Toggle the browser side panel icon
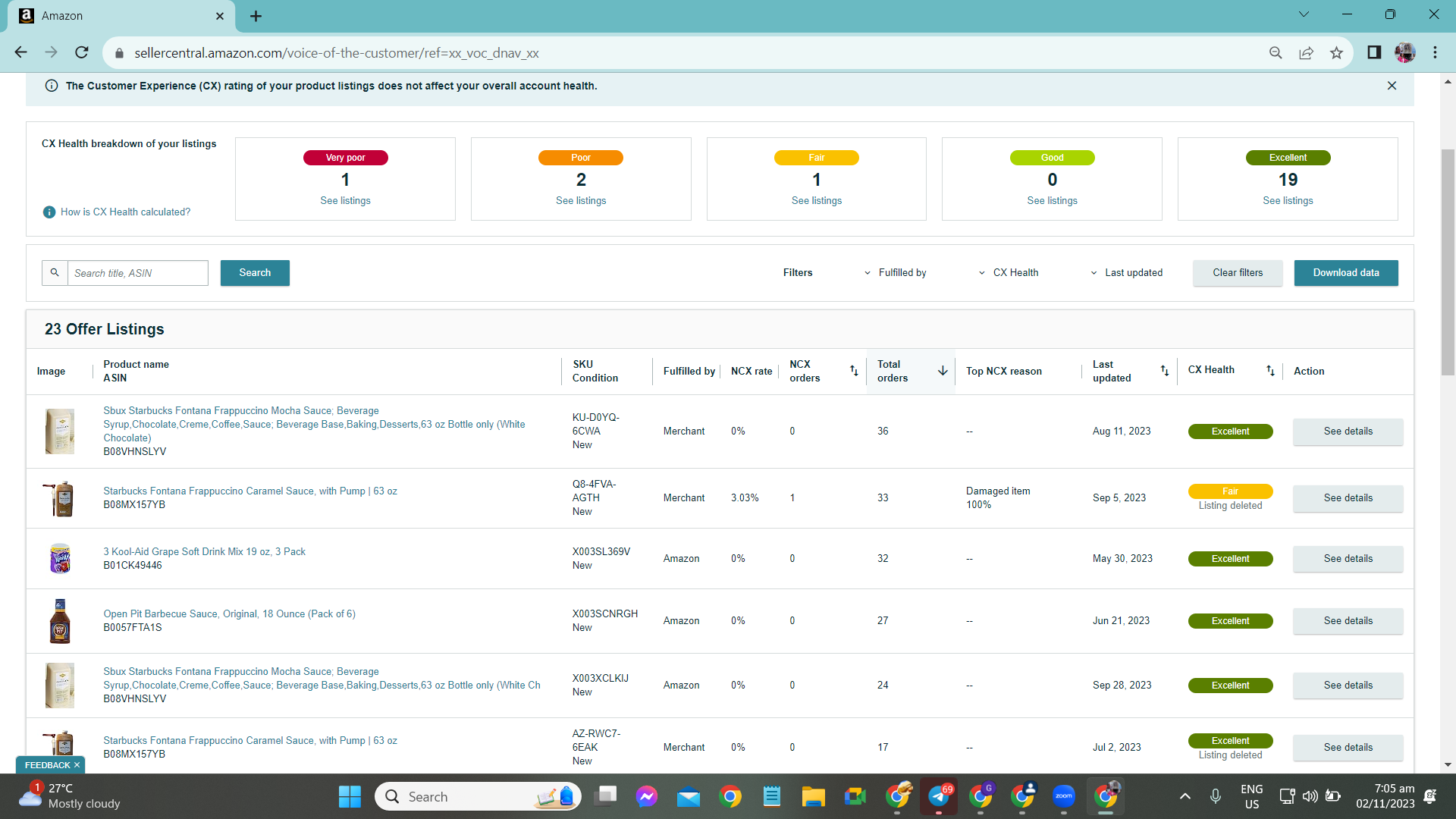This screenshot has width=1456, height=819. pyautogui.click(x=1374, y=52)
